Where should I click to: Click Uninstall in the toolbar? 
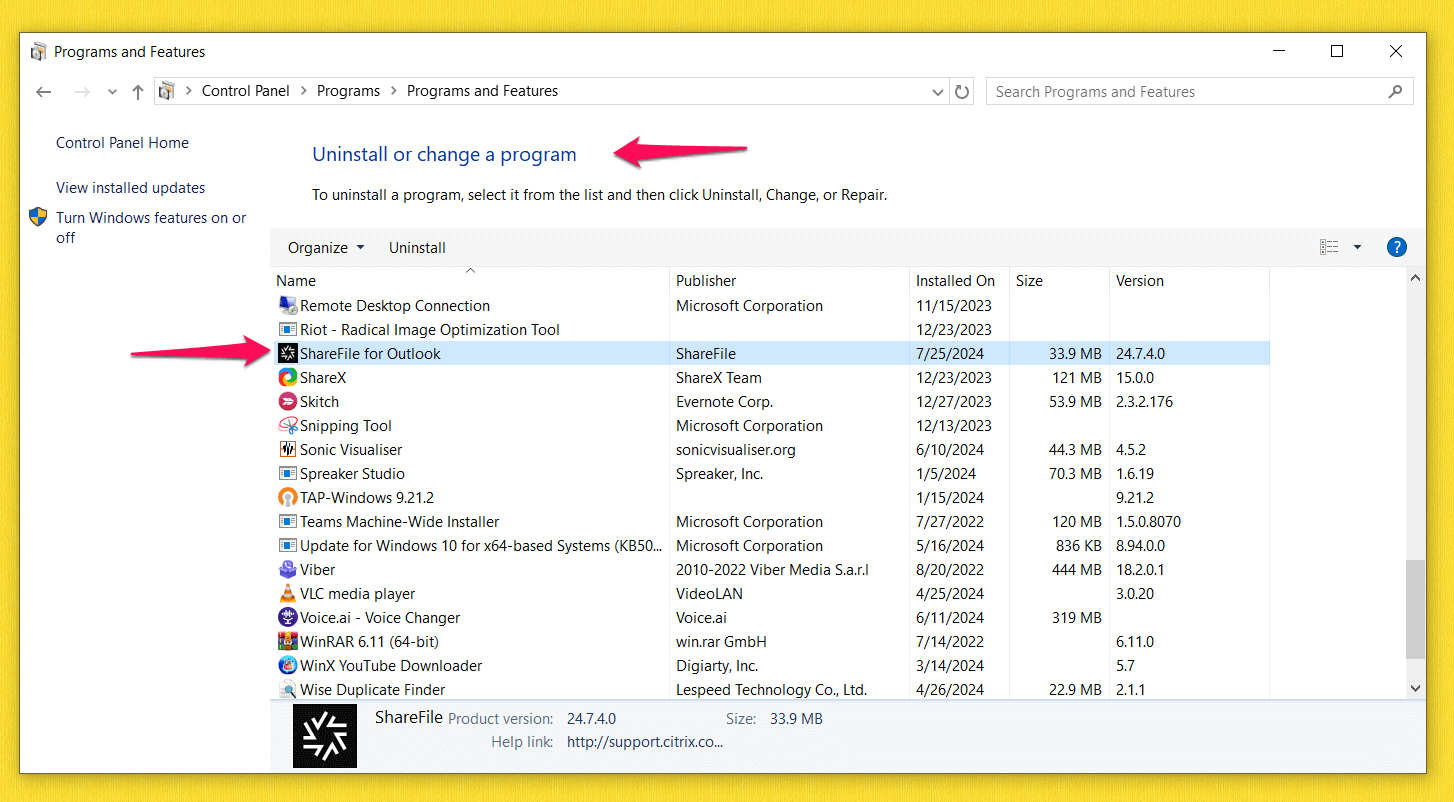417,247
